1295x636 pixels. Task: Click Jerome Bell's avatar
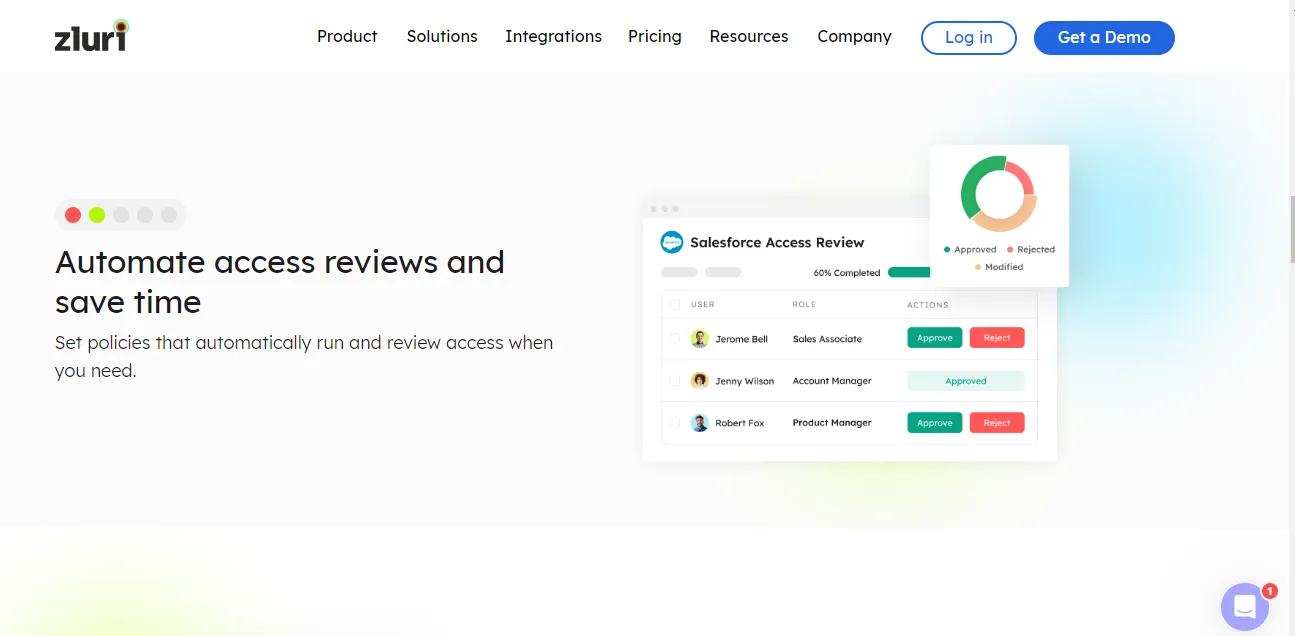[x=700, y=339]
